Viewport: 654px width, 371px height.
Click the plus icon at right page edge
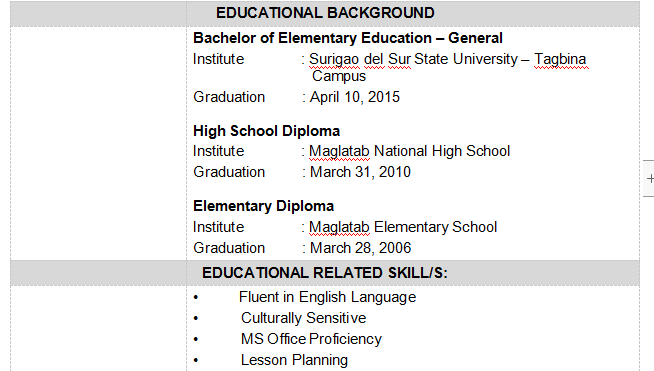[x=649, y=179]
